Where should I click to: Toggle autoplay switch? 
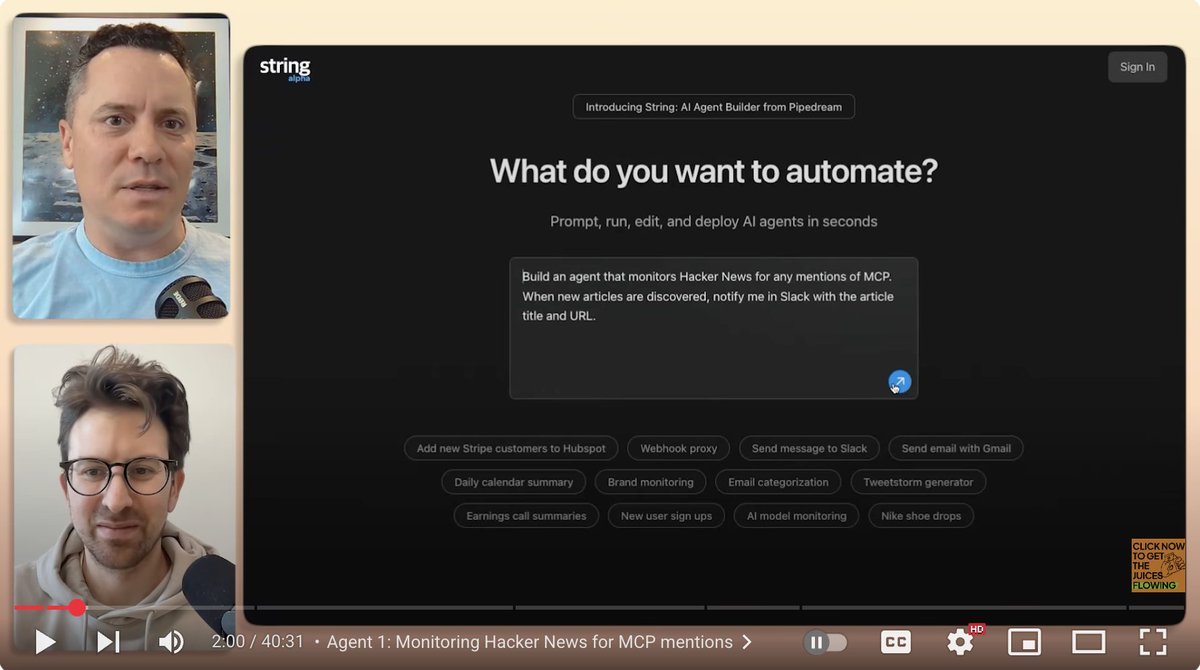pos(826,642)
